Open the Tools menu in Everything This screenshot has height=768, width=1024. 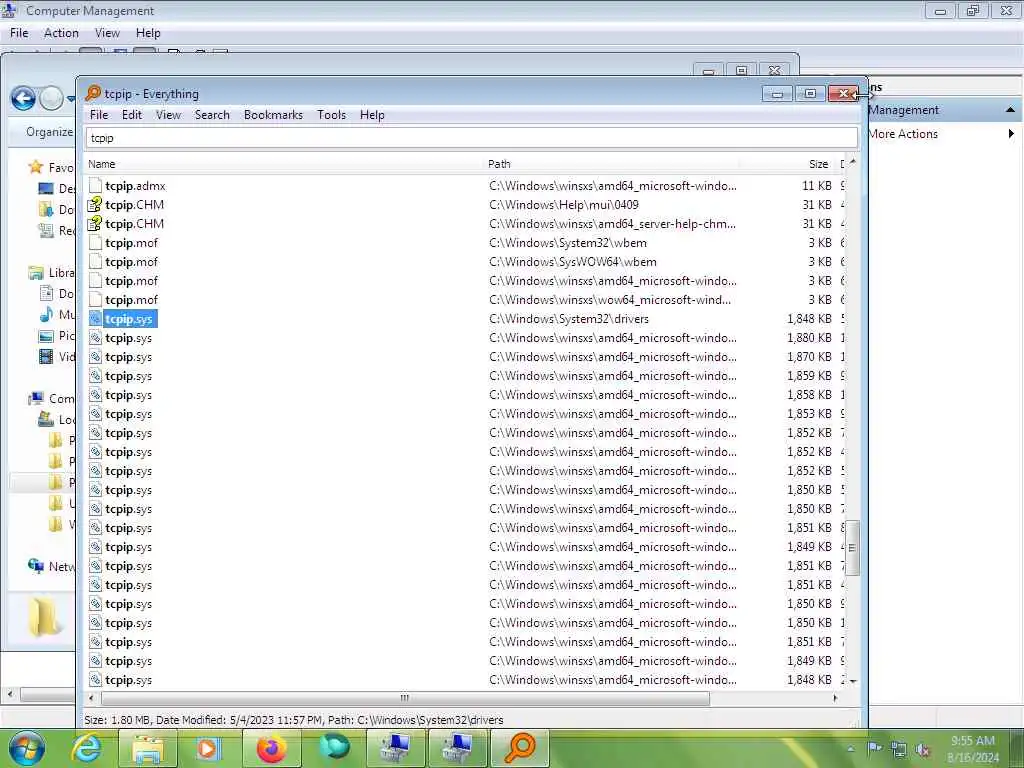[331, 115]
